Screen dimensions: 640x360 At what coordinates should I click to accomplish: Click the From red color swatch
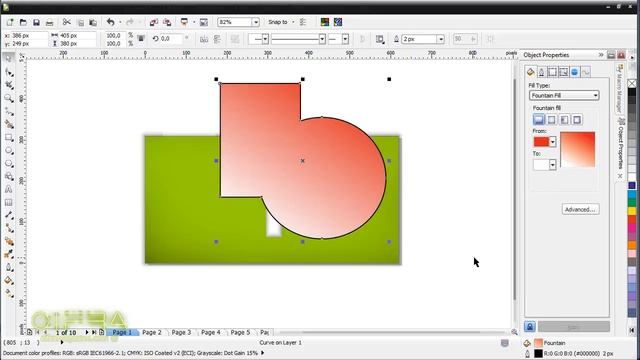tap(541, 142)
